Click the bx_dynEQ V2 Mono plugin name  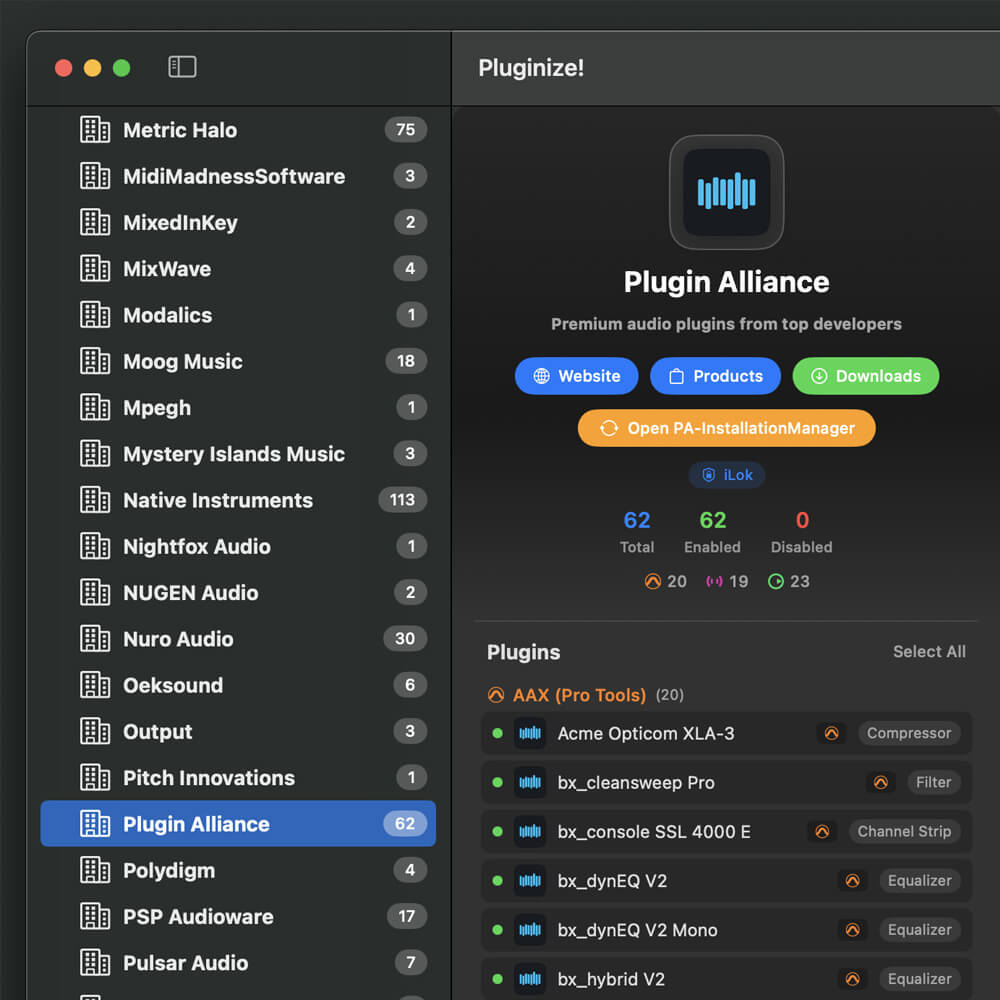(x=637, y=930)
